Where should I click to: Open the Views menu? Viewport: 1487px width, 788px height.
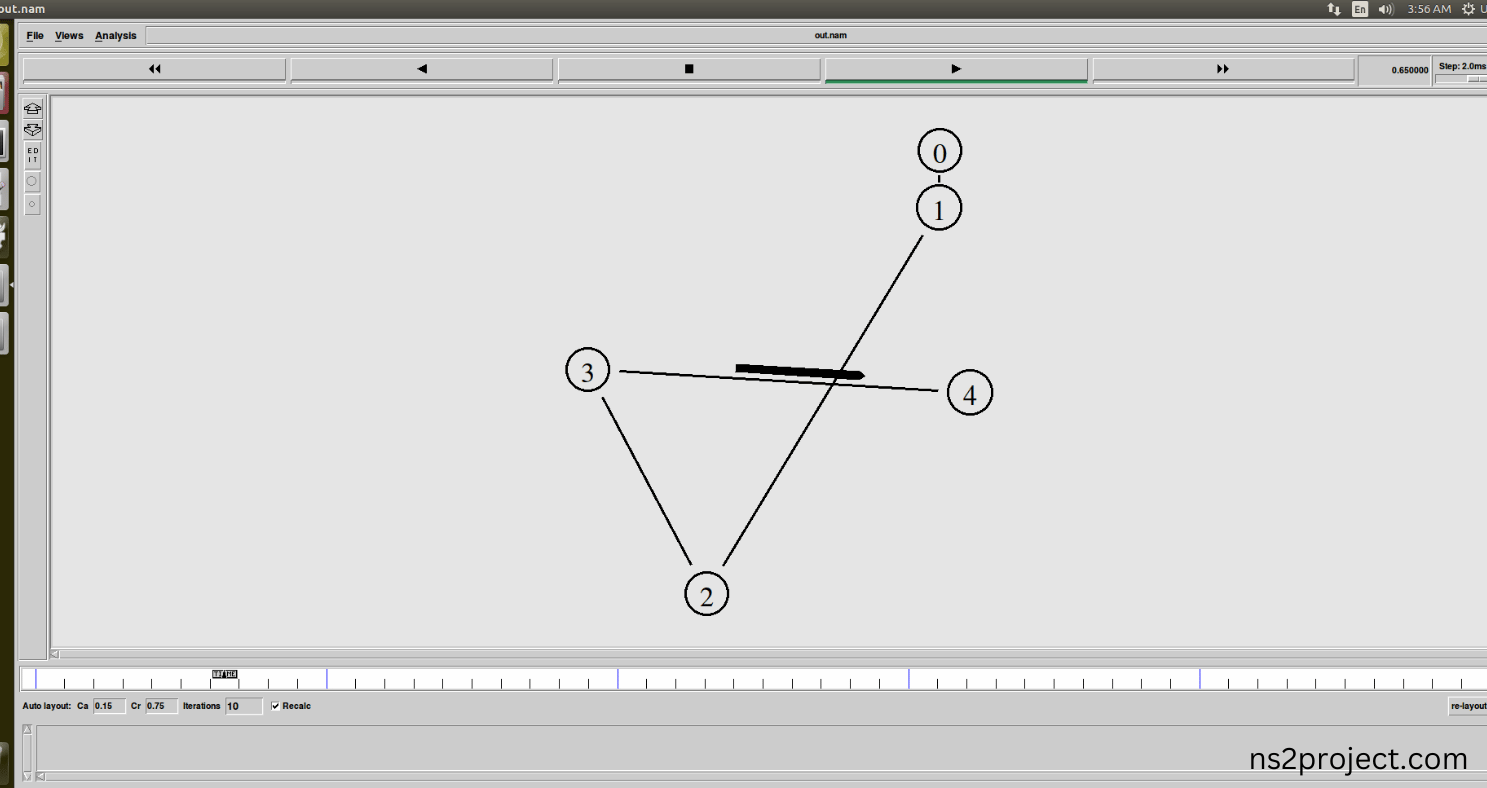tap(69, 36)
